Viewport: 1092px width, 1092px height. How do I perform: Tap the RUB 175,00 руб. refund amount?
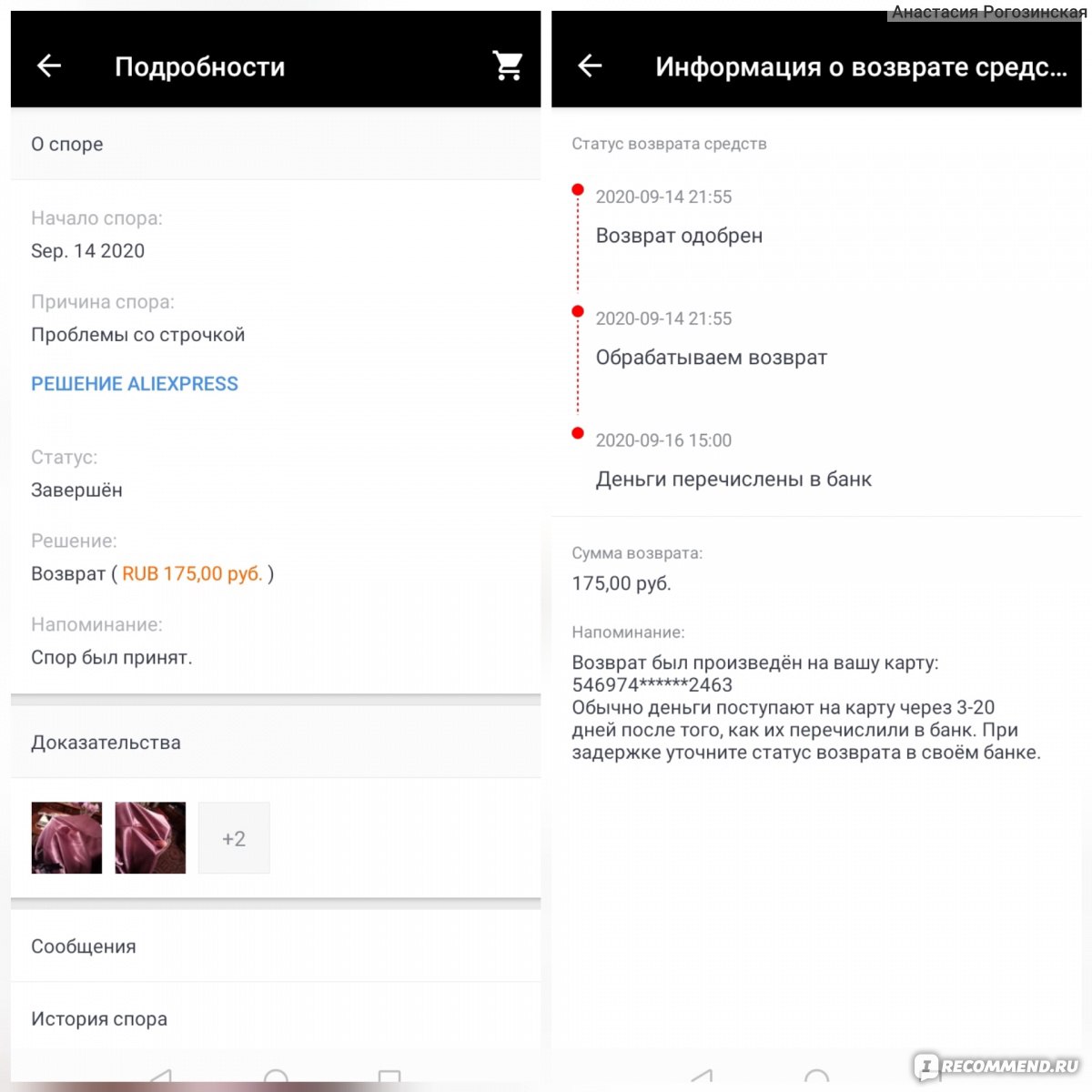click(x=192, y=574)
